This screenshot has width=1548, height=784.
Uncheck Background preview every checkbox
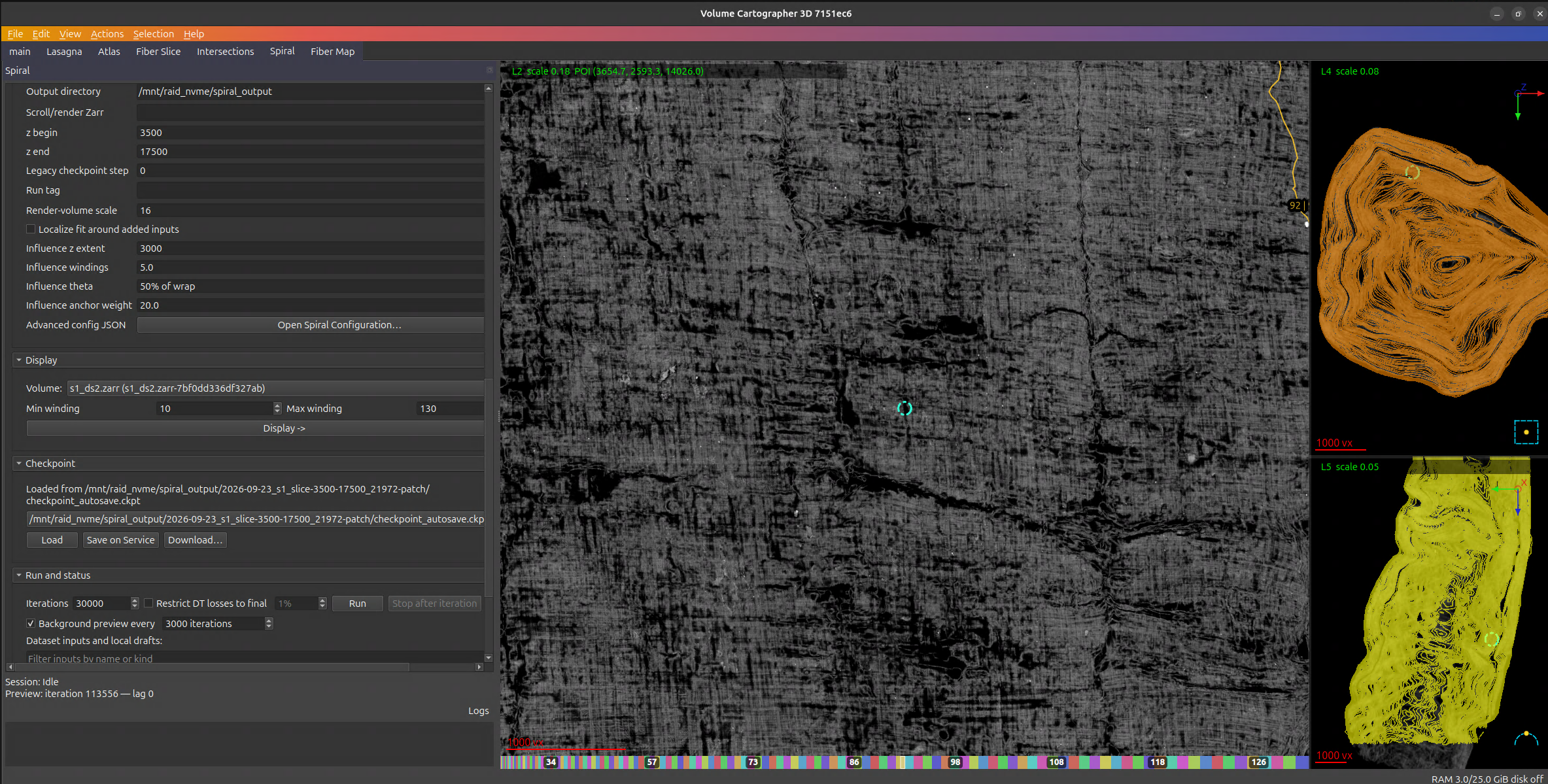31,624
